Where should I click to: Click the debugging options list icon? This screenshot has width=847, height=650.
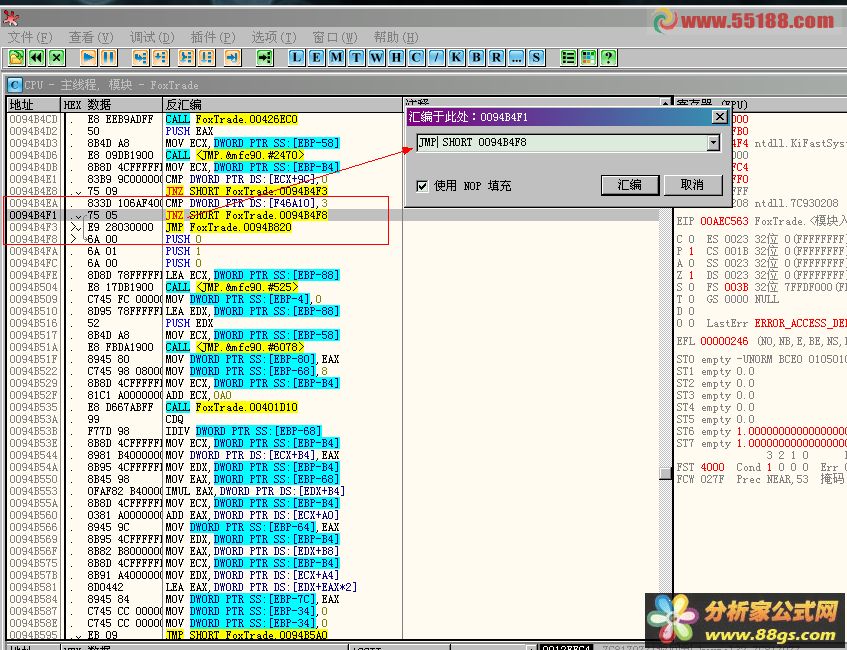(x=568, y=57)
